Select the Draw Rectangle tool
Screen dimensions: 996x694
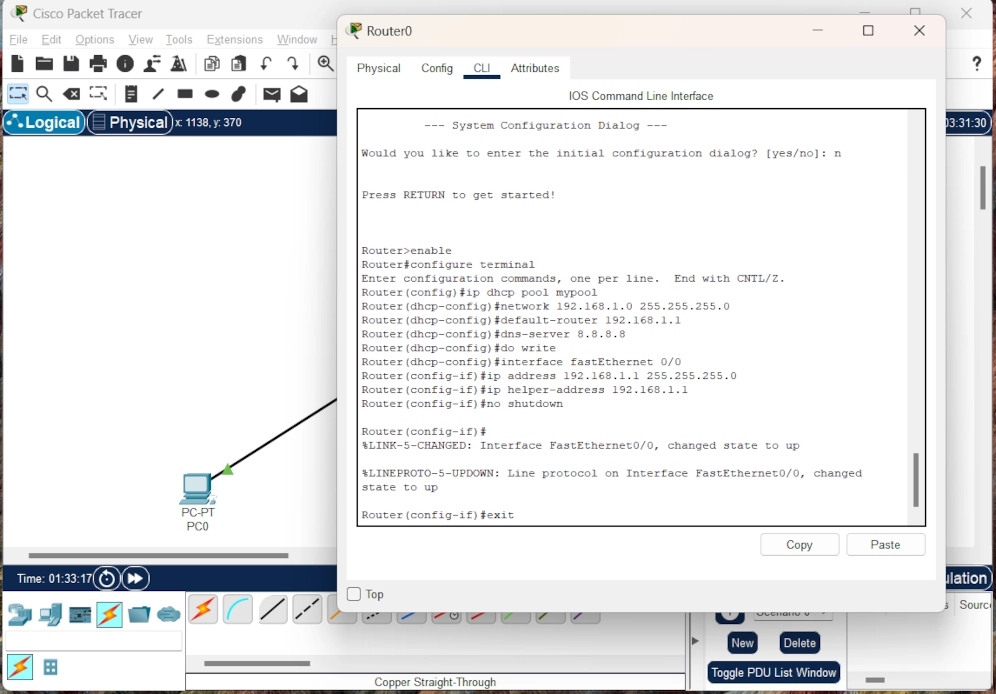click(x=185, y=94)
